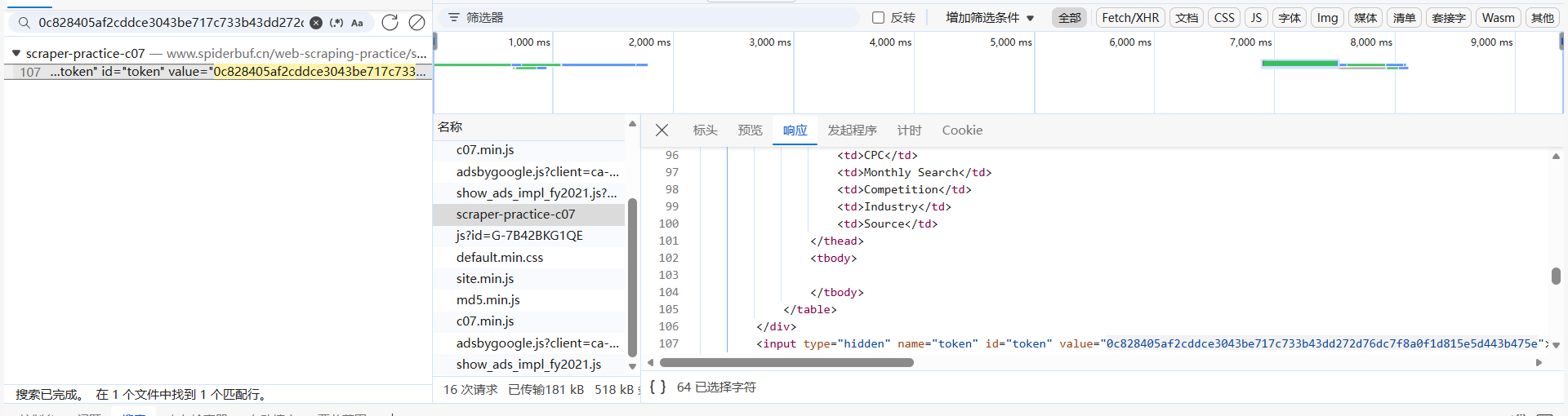Image resolution: width=1568 pixels, height=416 pixels.
Task: Sort by 名称 column header
Action: (x=531, y=127)
